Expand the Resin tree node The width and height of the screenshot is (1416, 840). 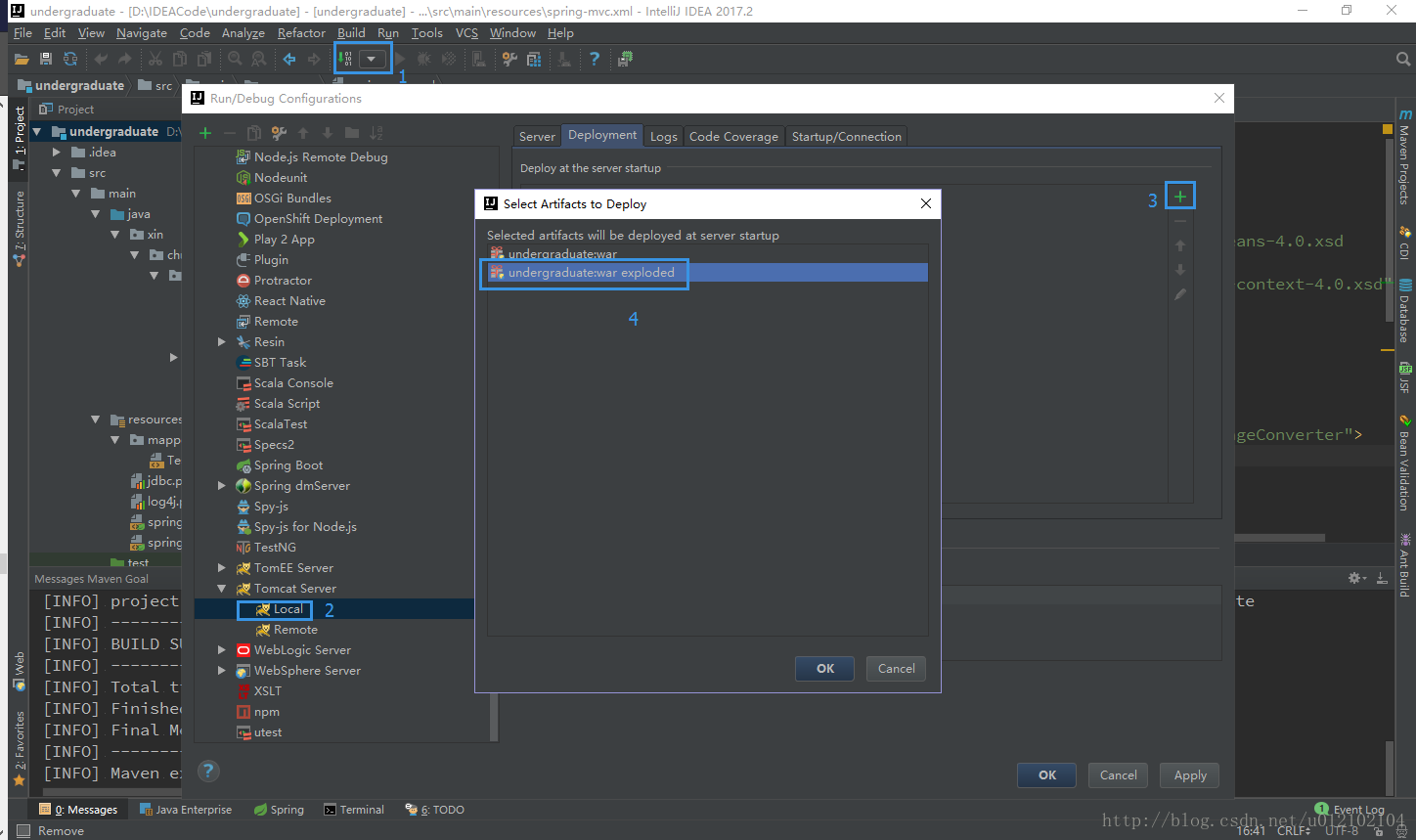[222, 342]
